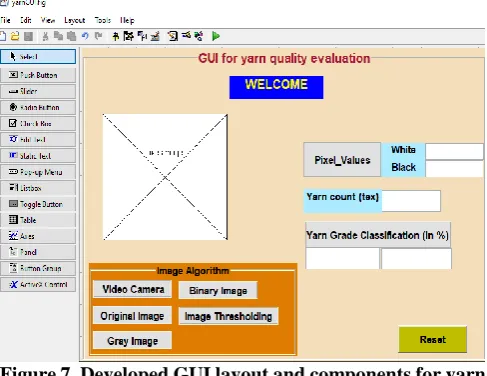Select the GUI for yarn quality evaluation title
The height and width of the screenshot is (376, 487).
284,59
